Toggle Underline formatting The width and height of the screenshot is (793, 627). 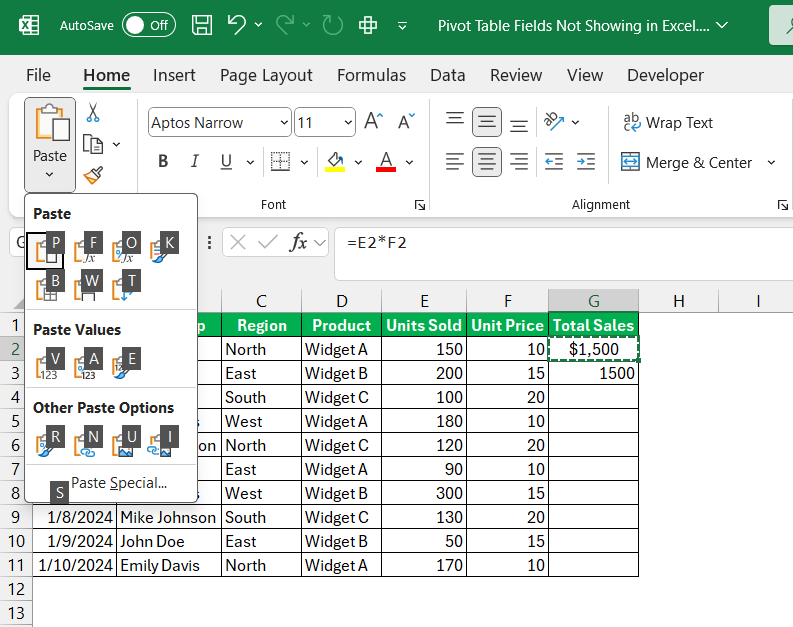coord(226,161)
